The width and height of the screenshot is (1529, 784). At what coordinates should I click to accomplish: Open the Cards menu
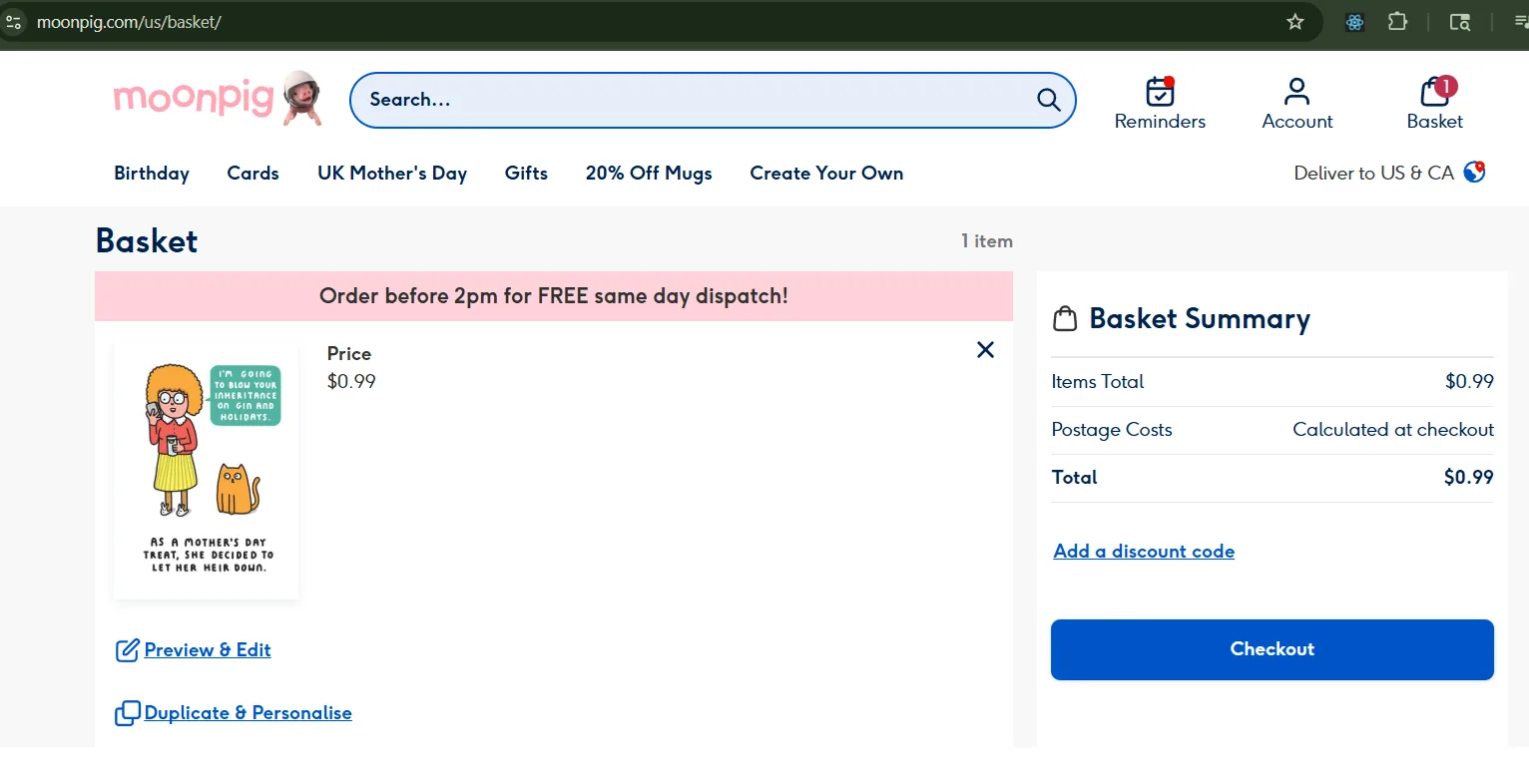tap(253, 173)
